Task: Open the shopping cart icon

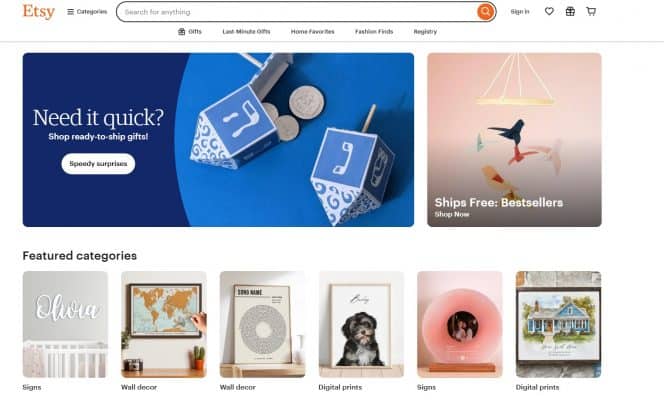Action: tap(591, 11)
